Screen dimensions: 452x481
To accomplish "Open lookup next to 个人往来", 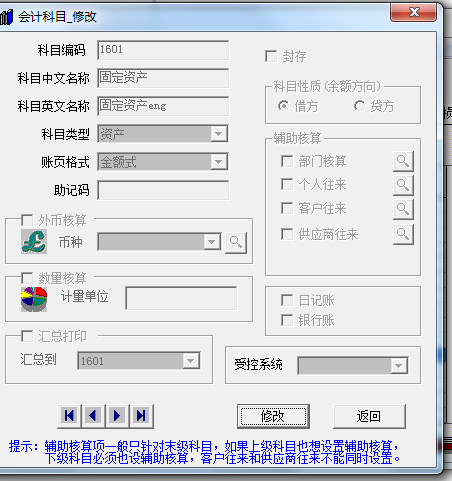I will click(403, 185).
